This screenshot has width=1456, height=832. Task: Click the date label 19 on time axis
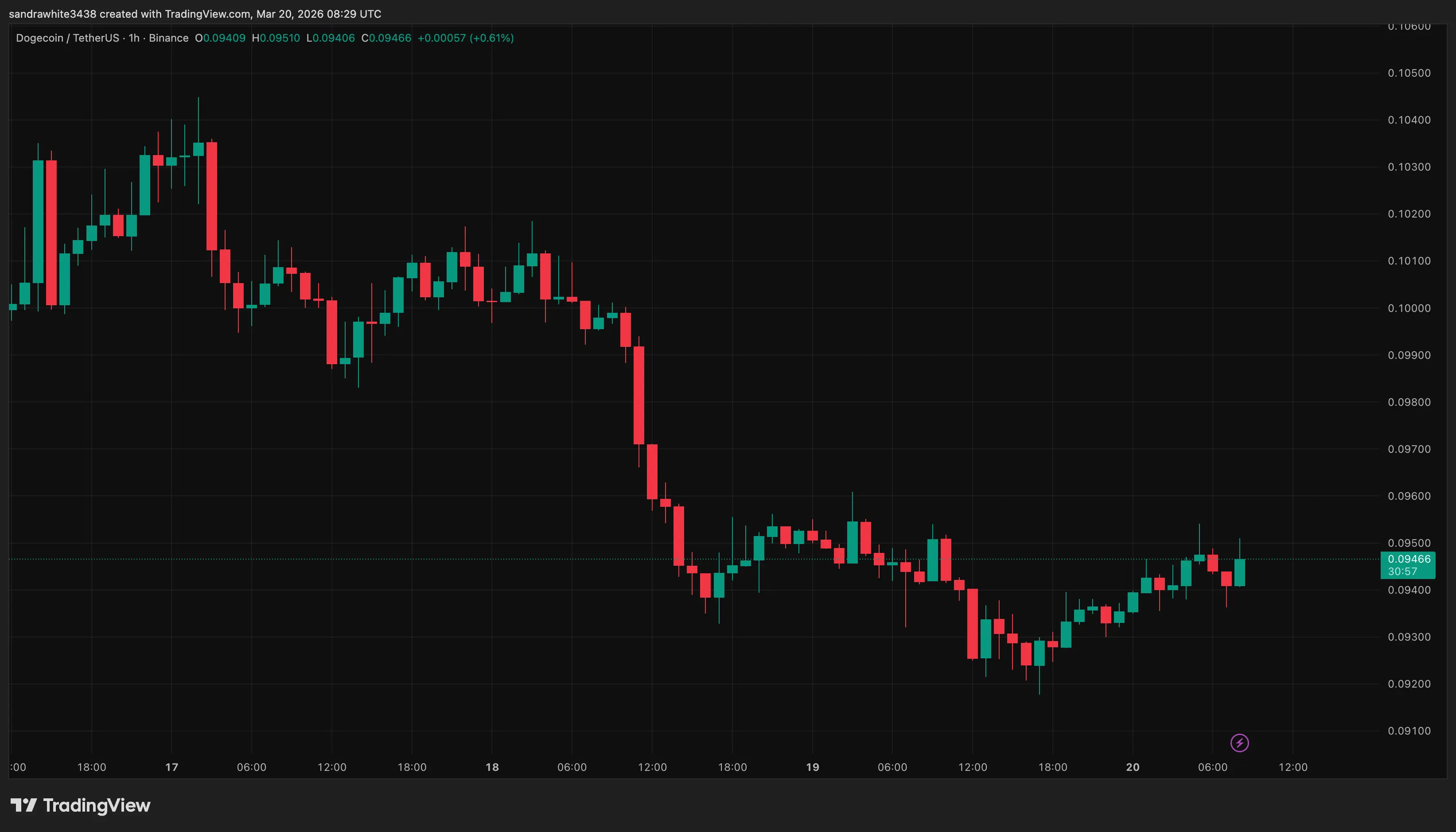click(812, 767)
